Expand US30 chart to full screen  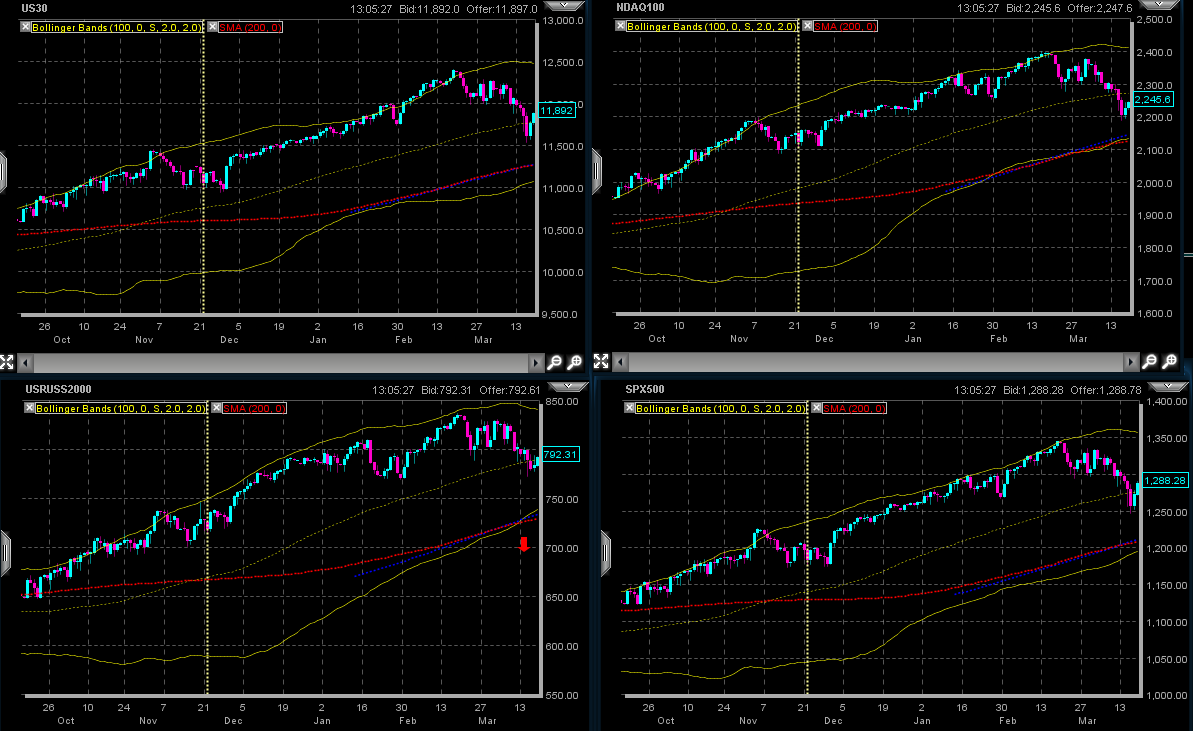click(7, 362)
